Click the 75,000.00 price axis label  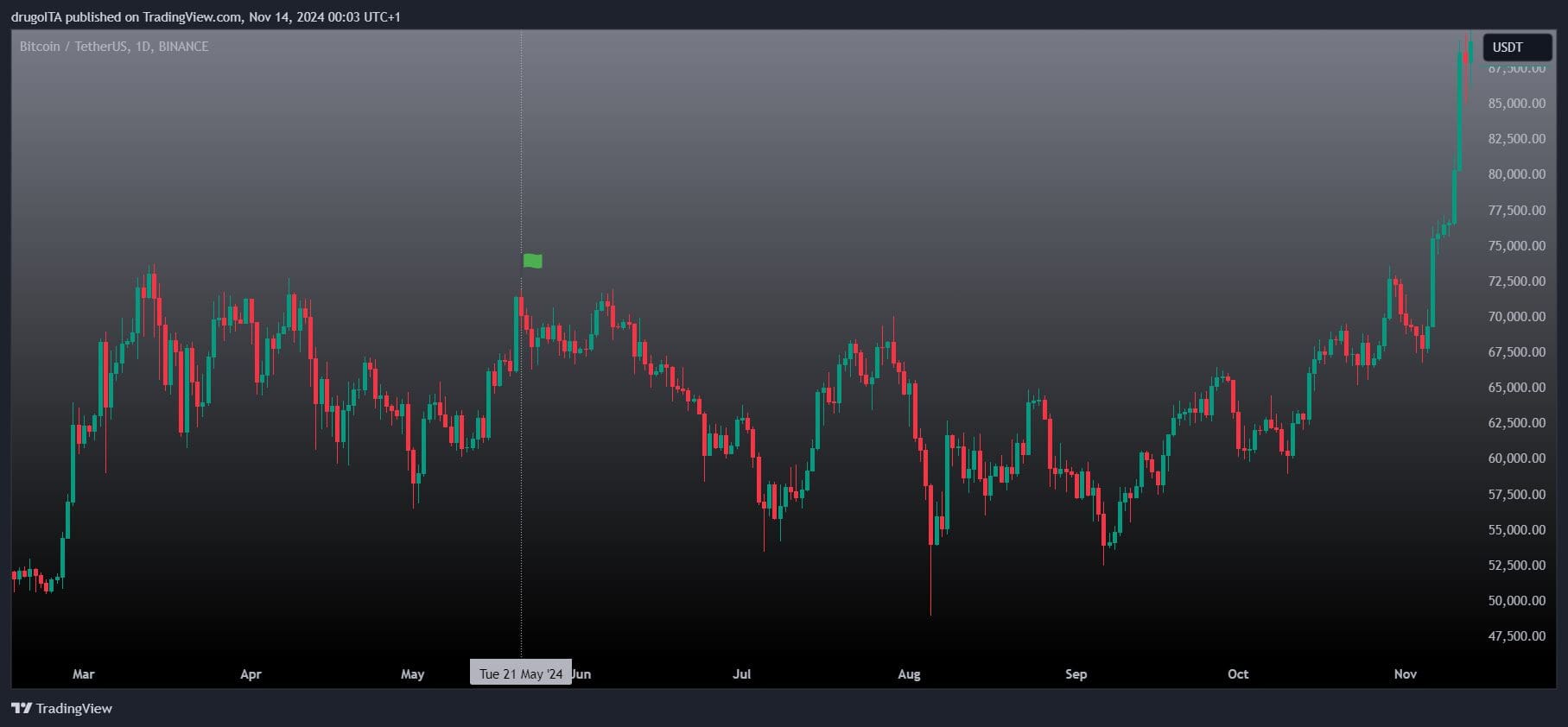tap(1516, 245)
